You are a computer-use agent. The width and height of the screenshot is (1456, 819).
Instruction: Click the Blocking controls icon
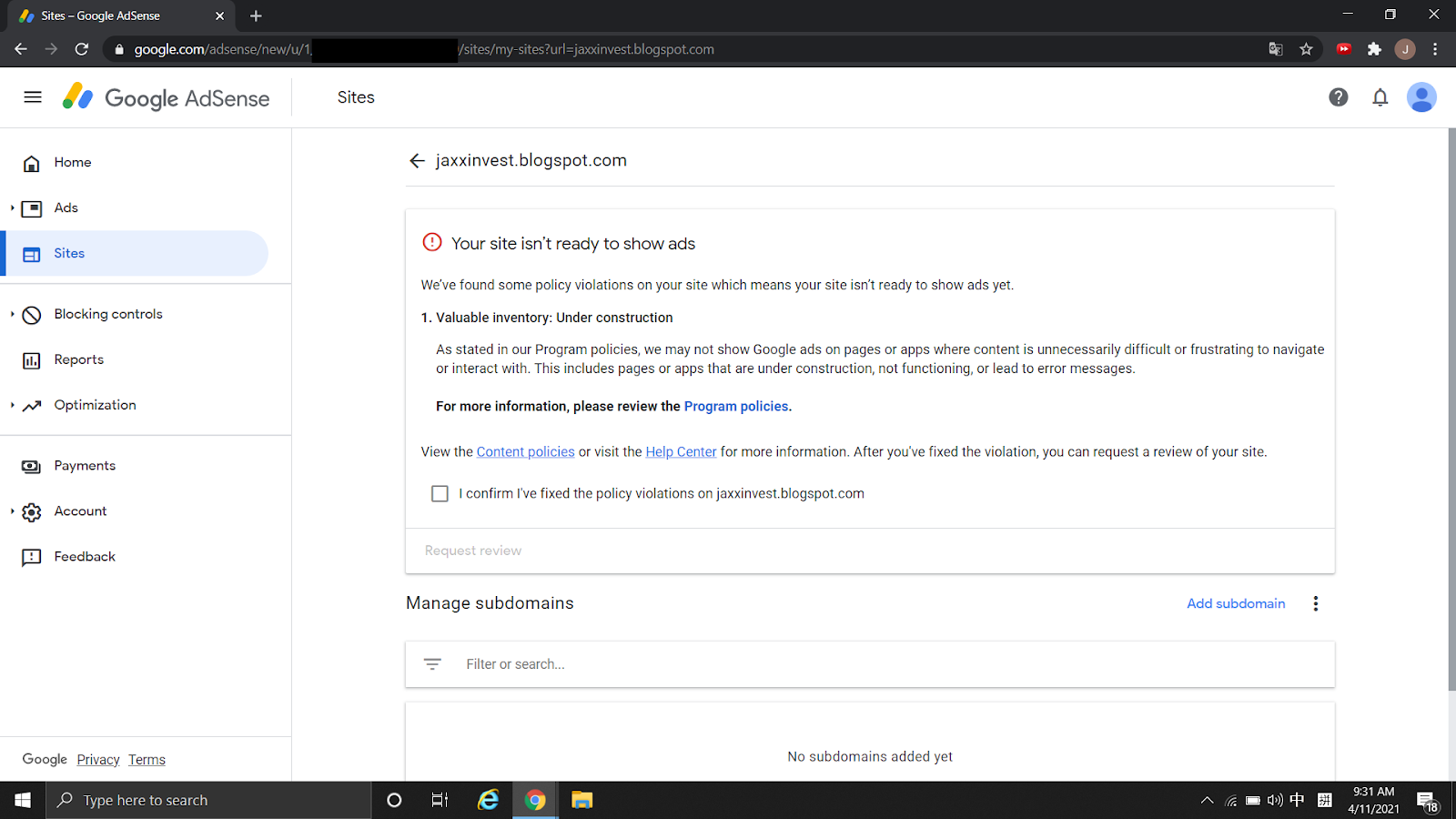click(x=32, y=315)
